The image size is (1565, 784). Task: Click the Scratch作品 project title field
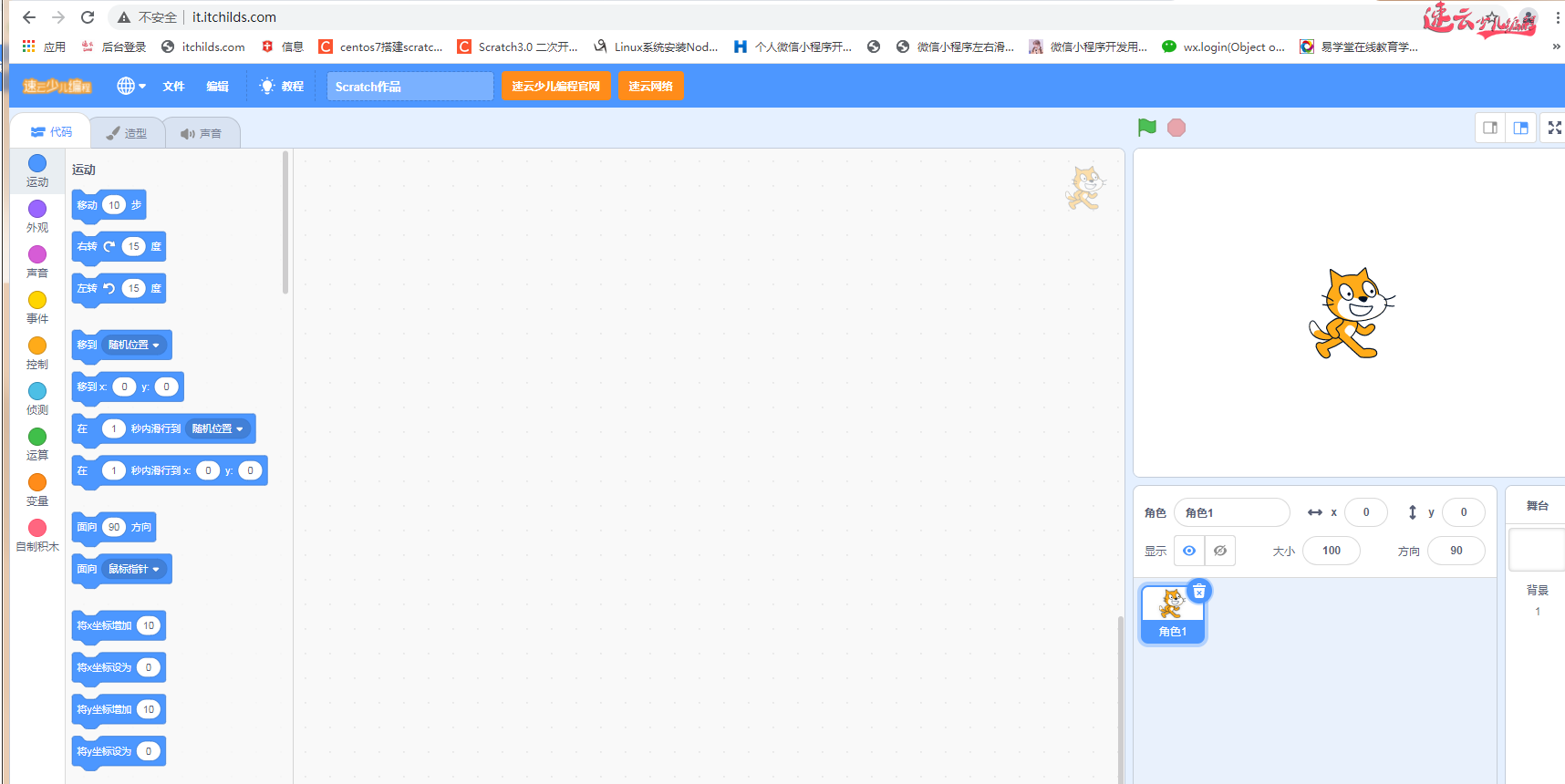pyautogui.click(x=409, y=87)
